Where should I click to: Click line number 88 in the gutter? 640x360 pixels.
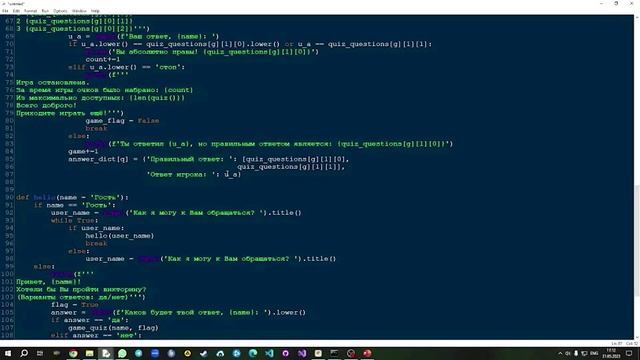pos(9,182)
